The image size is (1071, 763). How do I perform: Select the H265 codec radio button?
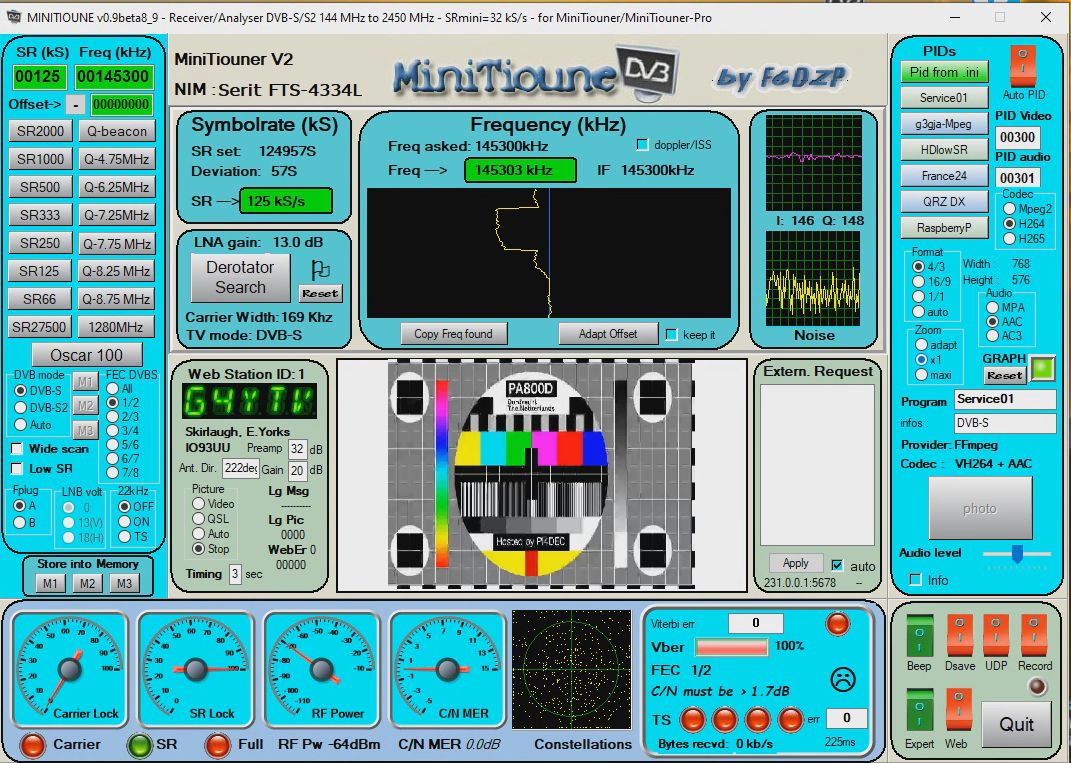coord(1010,238)
